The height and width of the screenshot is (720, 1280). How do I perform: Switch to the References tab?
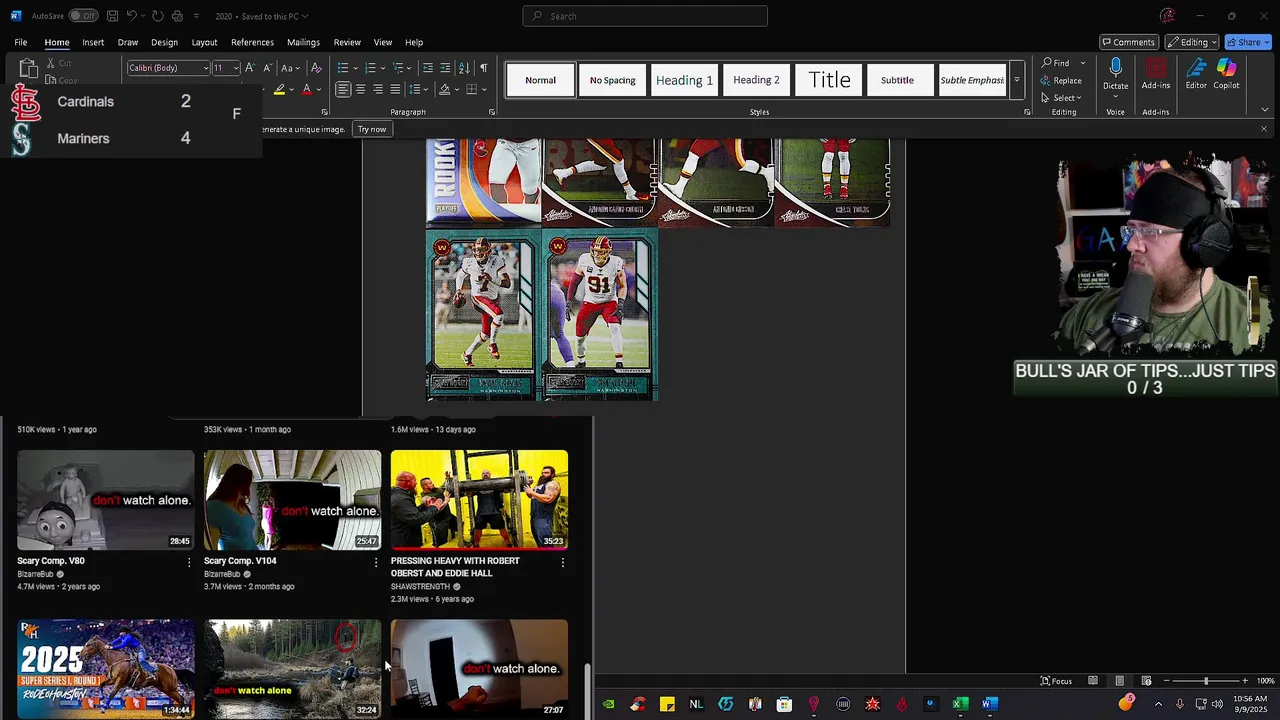252,42
